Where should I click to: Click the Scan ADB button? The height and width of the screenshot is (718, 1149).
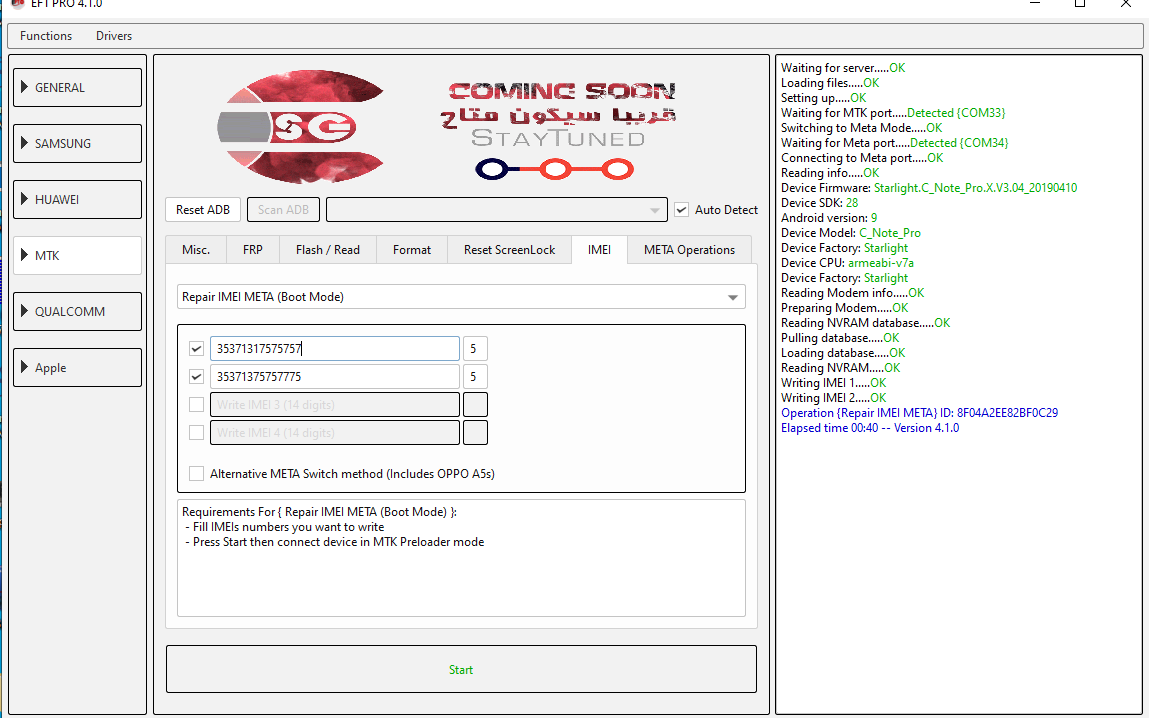(x=283, y=210)
